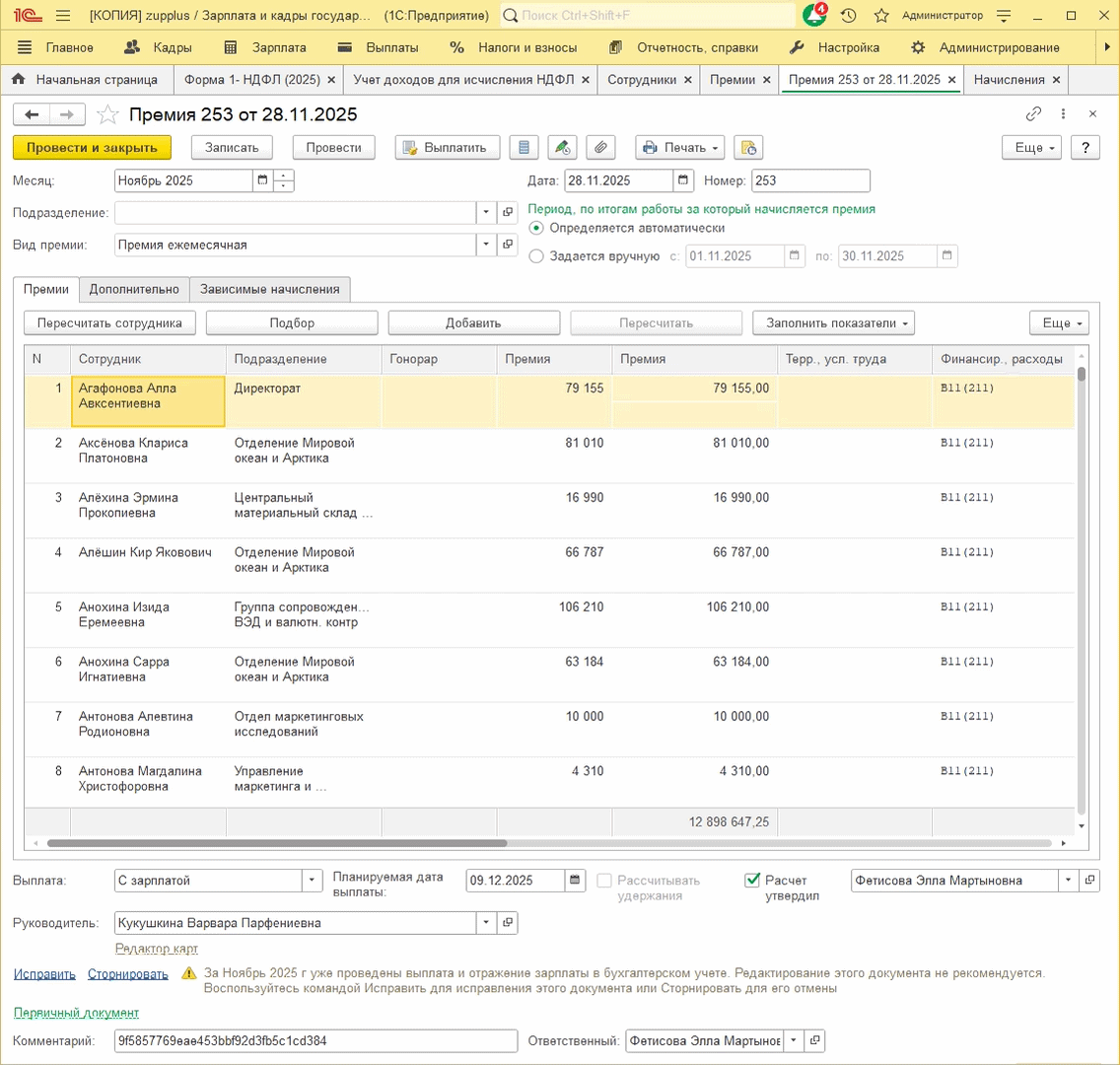Increase month with the stepper up arrow

(x=284, y=176)
